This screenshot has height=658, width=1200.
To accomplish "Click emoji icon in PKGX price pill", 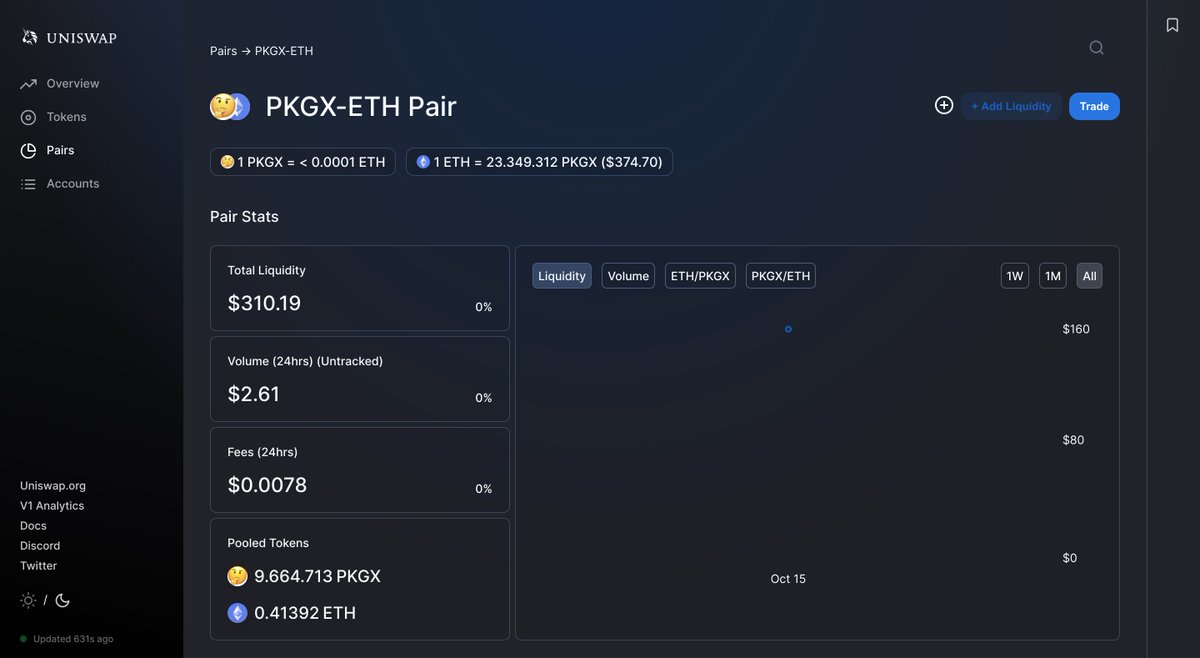I will 227,162.
